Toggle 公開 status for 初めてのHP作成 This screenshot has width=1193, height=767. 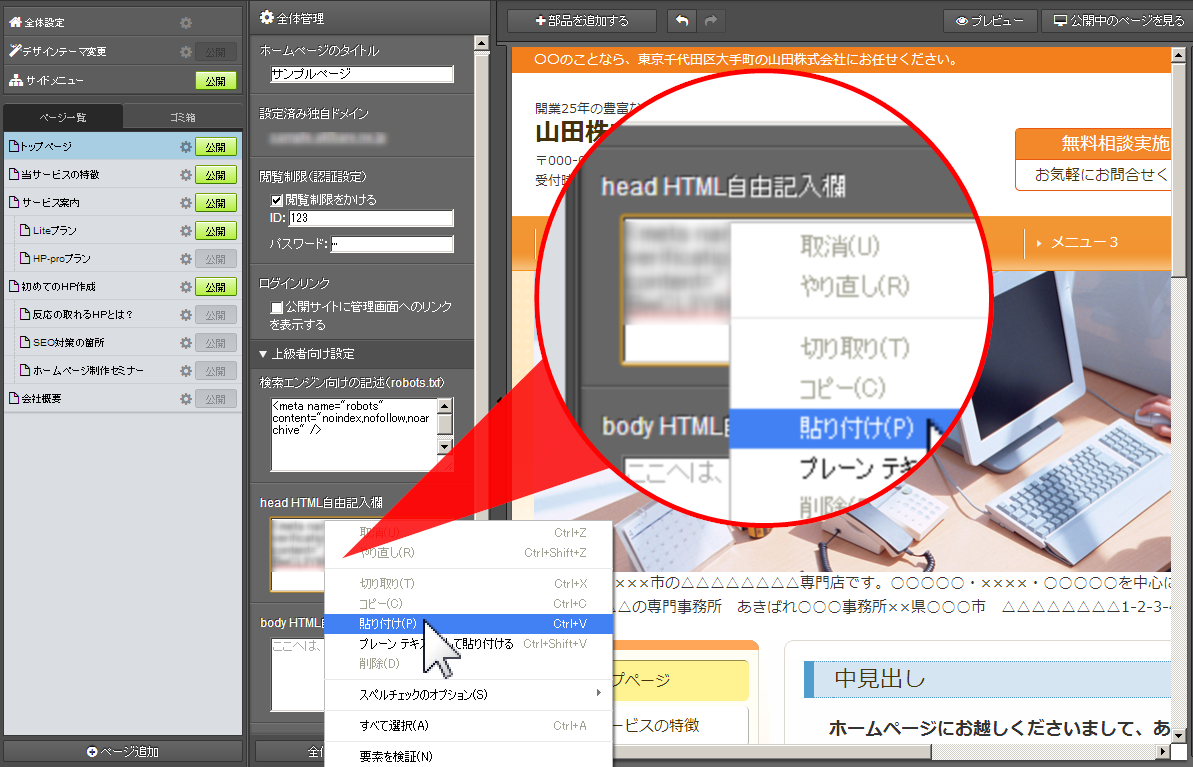(x=216, y=287)
